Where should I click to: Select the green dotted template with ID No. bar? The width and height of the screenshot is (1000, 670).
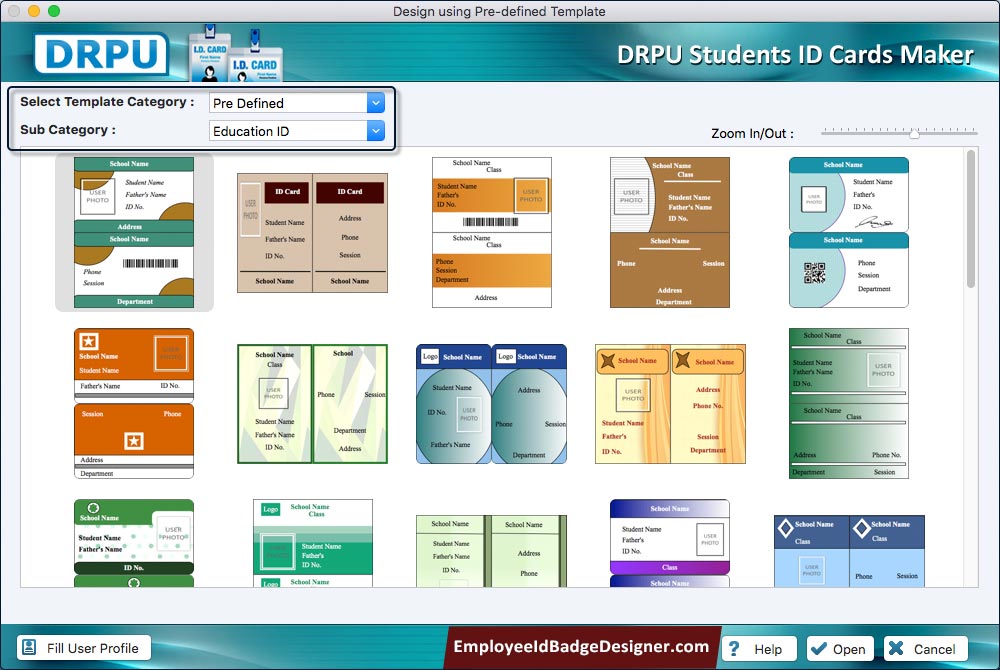[x=134, y=543]
